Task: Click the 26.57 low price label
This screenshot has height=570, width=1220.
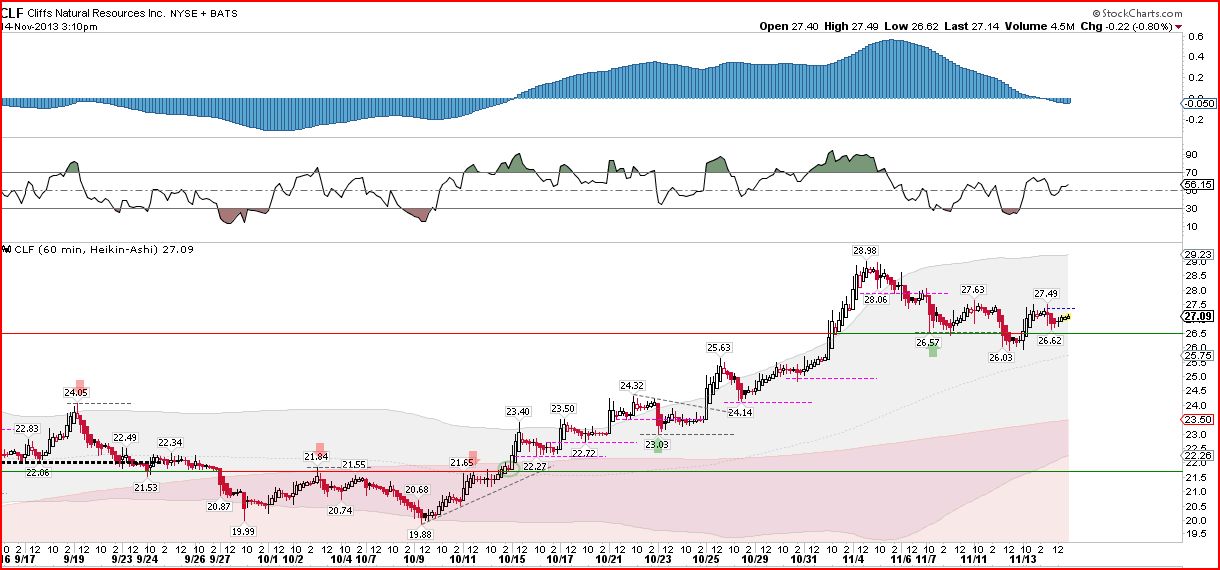Action: [928, 341]
